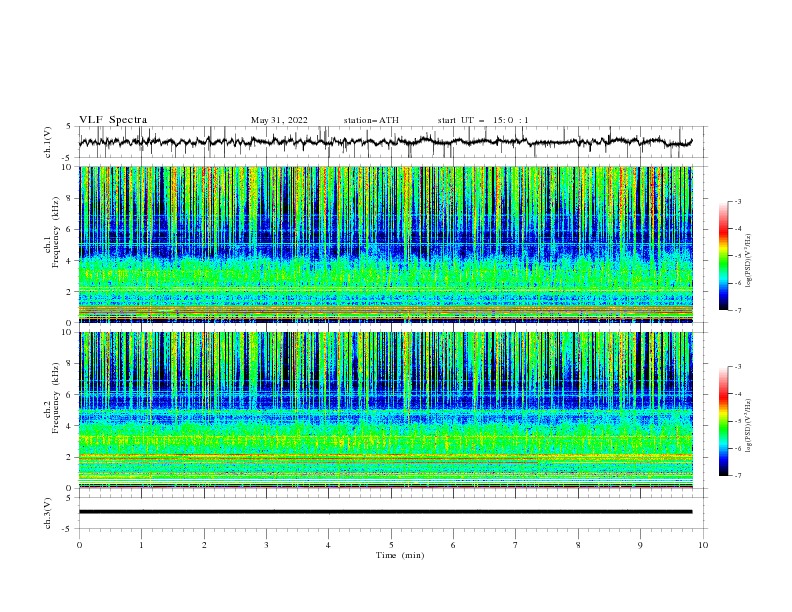
Task: Click the "-7" tick on ch.1 color bar
Action: [737, 310]
